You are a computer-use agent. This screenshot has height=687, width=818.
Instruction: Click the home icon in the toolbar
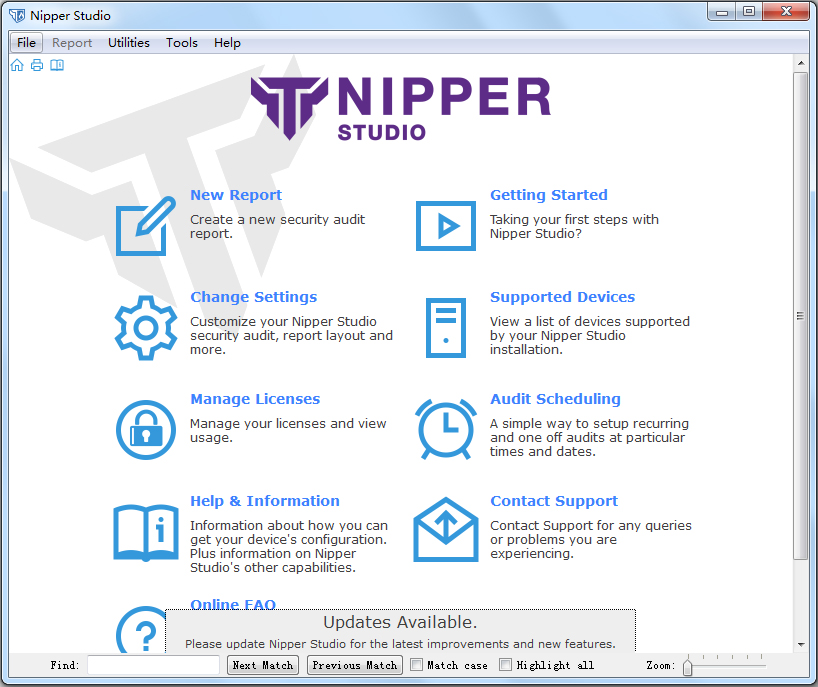point(17,65)
